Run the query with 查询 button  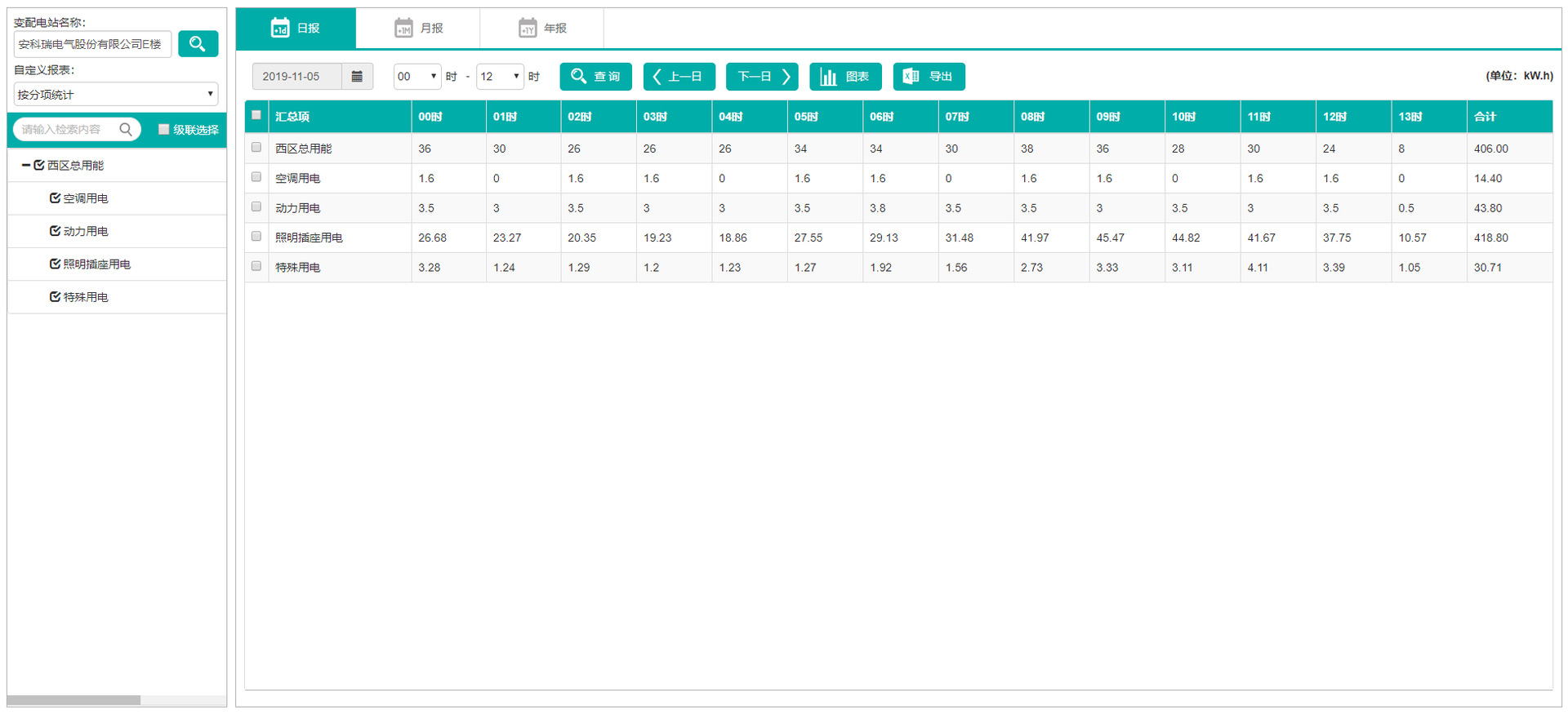(x=595, y=77)
